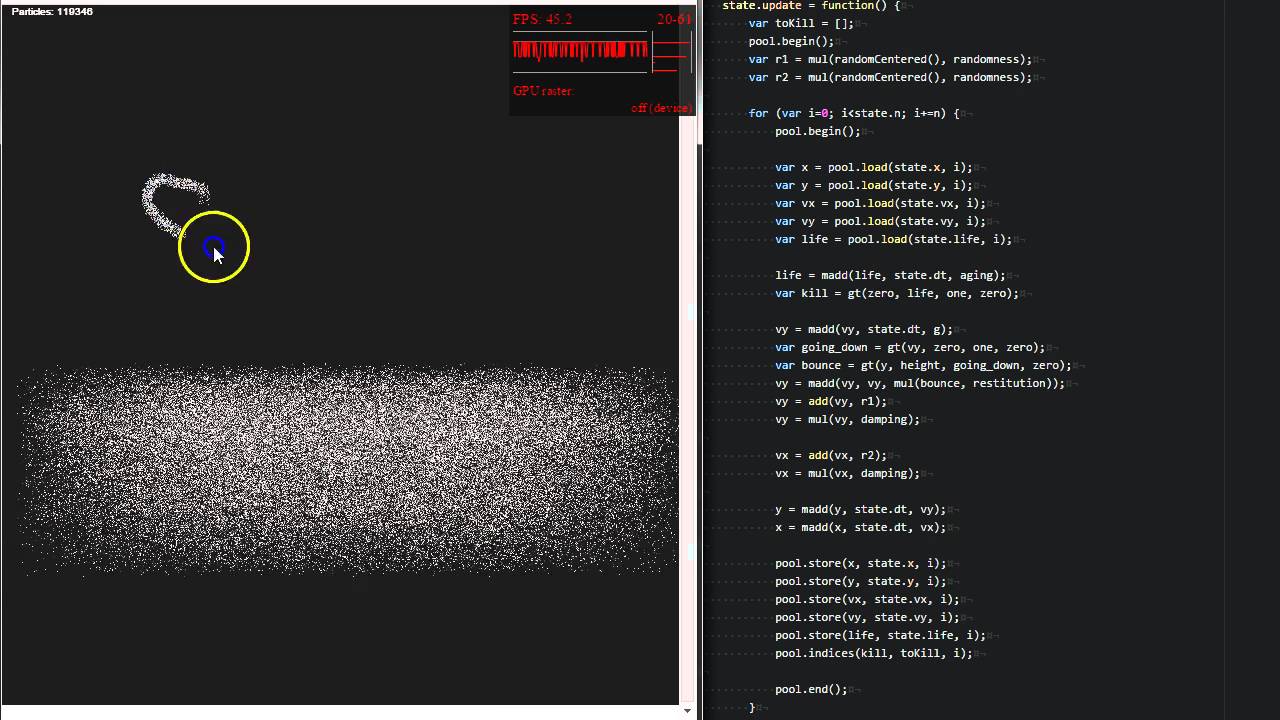Click the y = madd(y, state.dt, vy) line
The height and width of the screenshot is (720, 1280).
tap(860, 509)
